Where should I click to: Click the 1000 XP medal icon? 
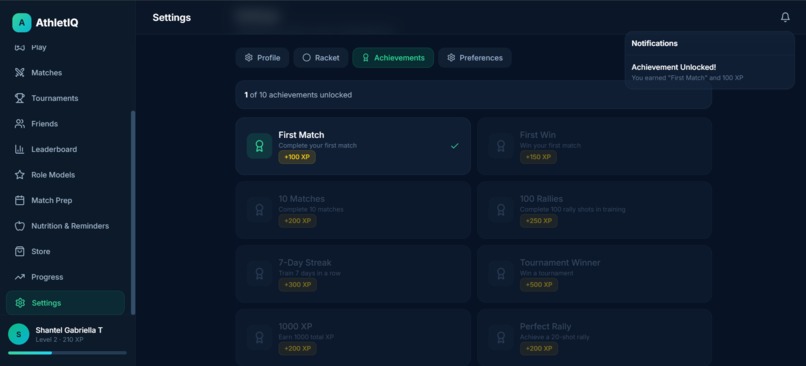[260, 337]
